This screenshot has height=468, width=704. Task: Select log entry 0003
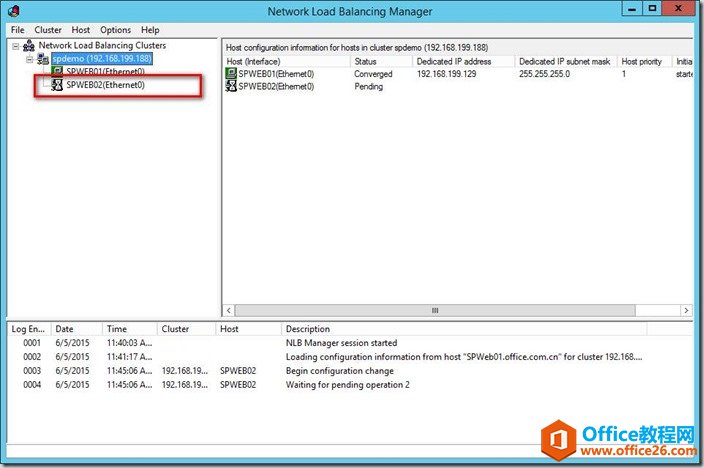[x=32, y=371]
